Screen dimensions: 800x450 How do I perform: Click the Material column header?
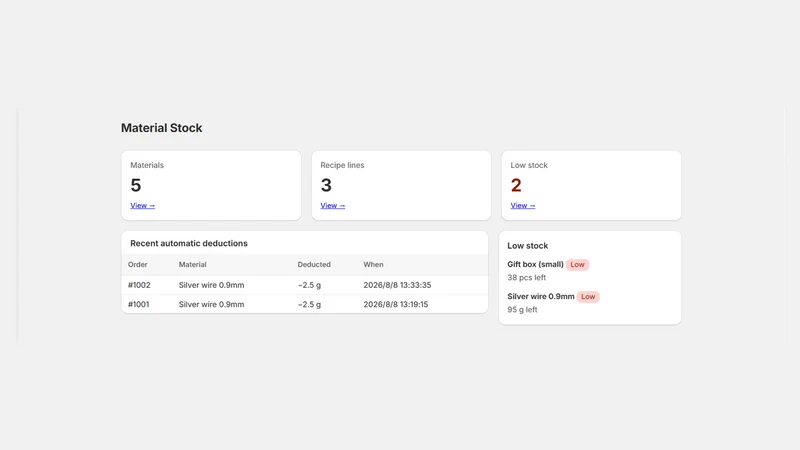tap(192, 264)
